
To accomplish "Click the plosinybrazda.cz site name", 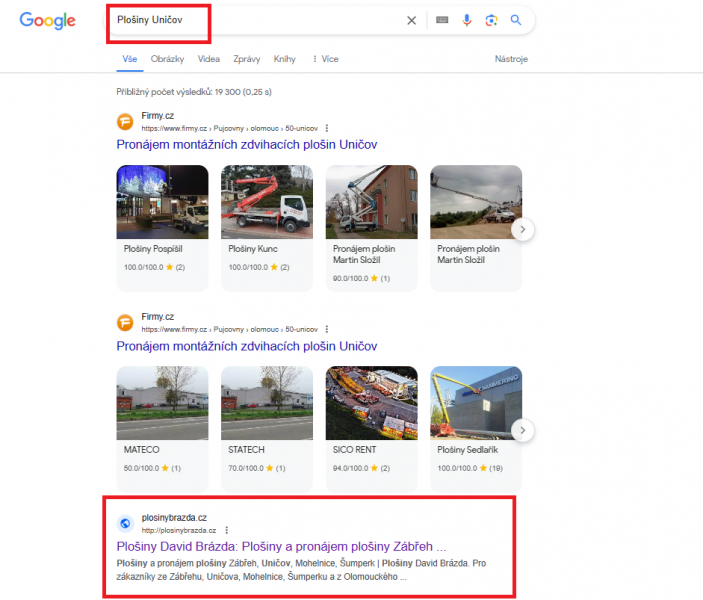I will coord(174,517).
